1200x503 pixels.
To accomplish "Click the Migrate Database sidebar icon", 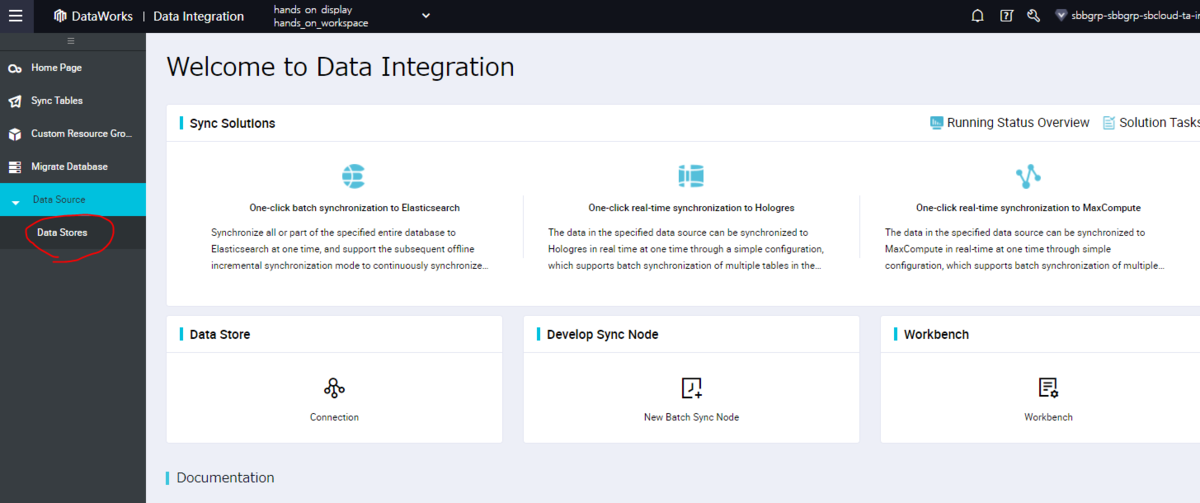I will pos(15,167).
